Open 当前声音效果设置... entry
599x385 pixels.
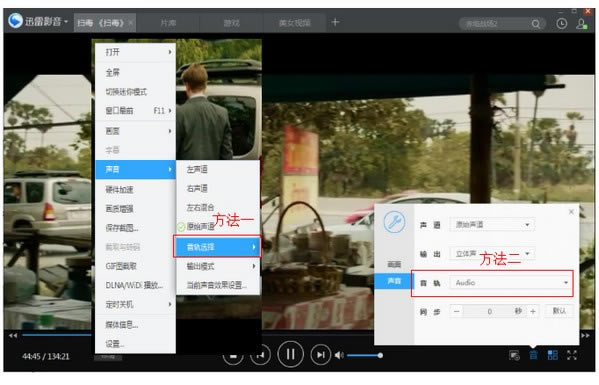point(218,285)
